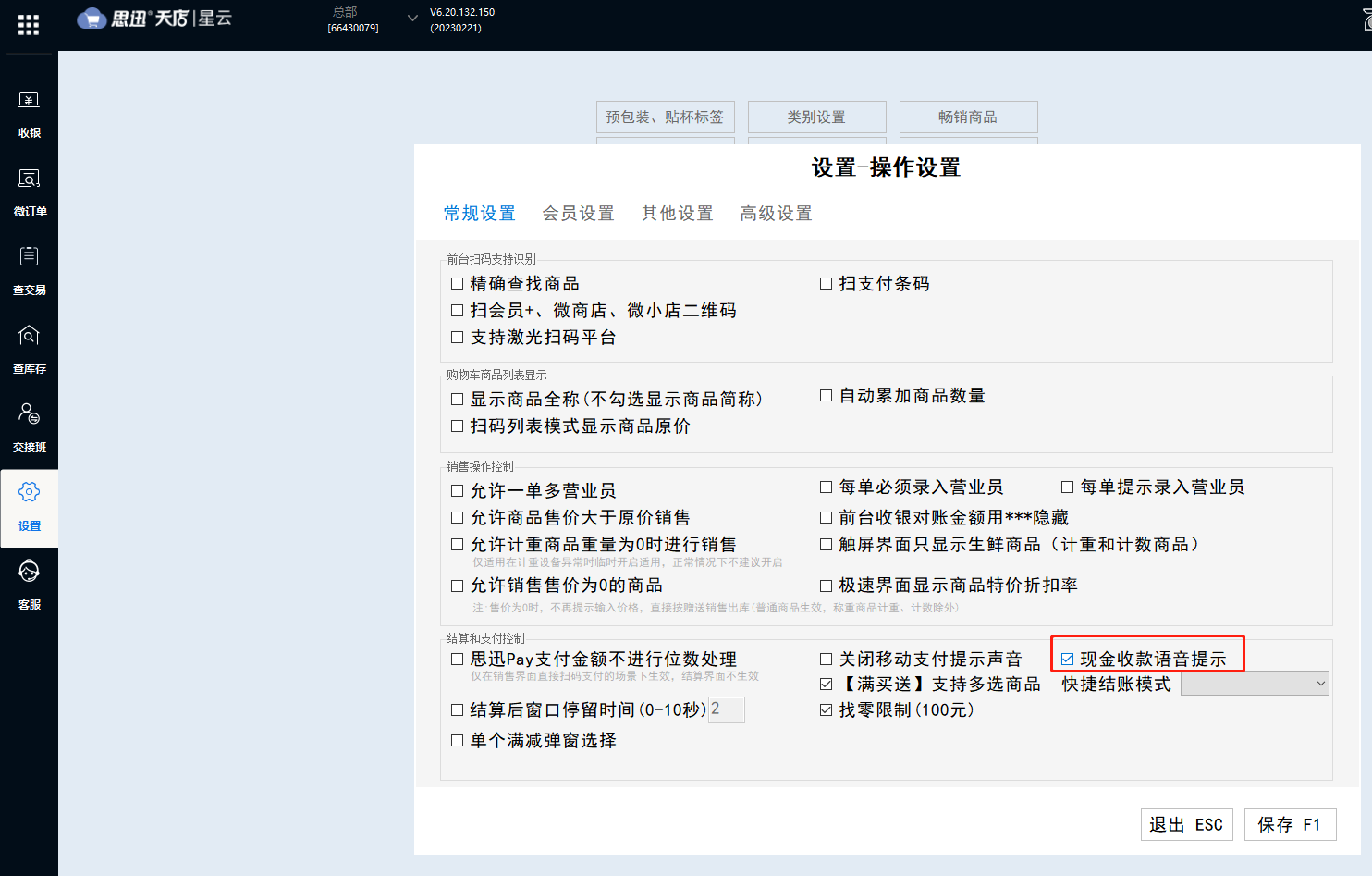Viewport: 1372px width, 876px height.
Task: Enable 思迅Pay支付金额不进行位数处理 checkbox
Action: point(457,660)
